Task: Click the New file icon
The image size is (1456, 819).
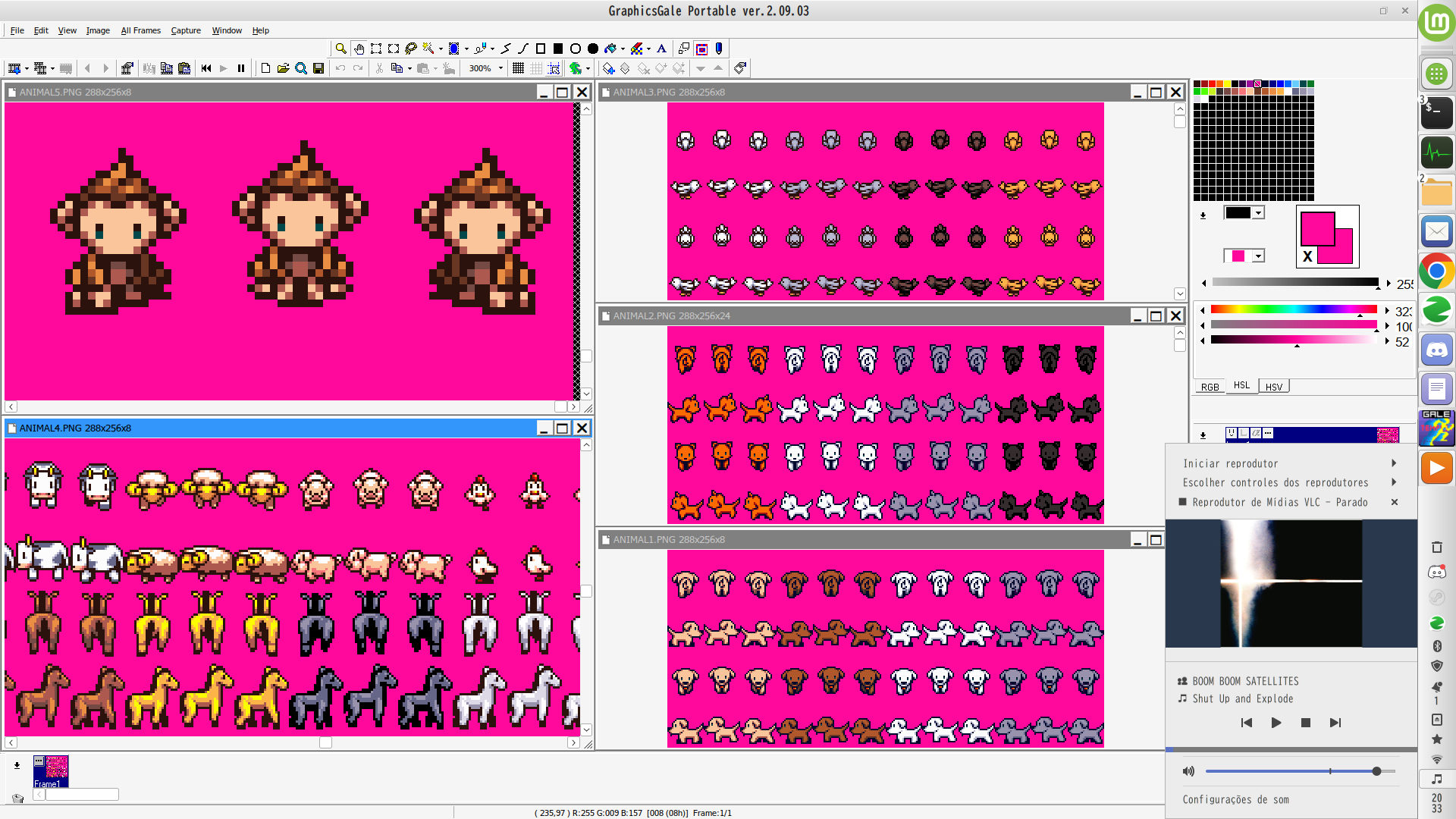Action: [x=265, y=68]
